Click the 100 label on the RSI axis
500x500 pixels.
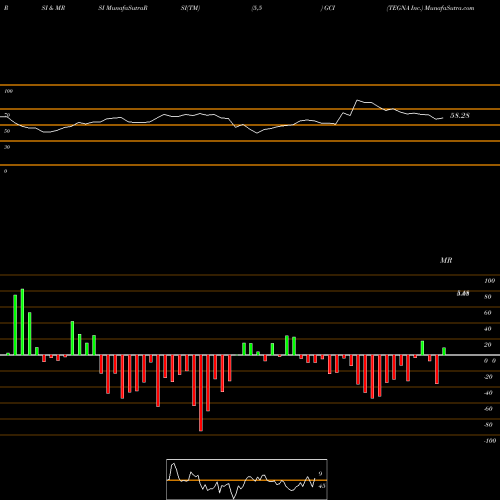pos(9,91)
